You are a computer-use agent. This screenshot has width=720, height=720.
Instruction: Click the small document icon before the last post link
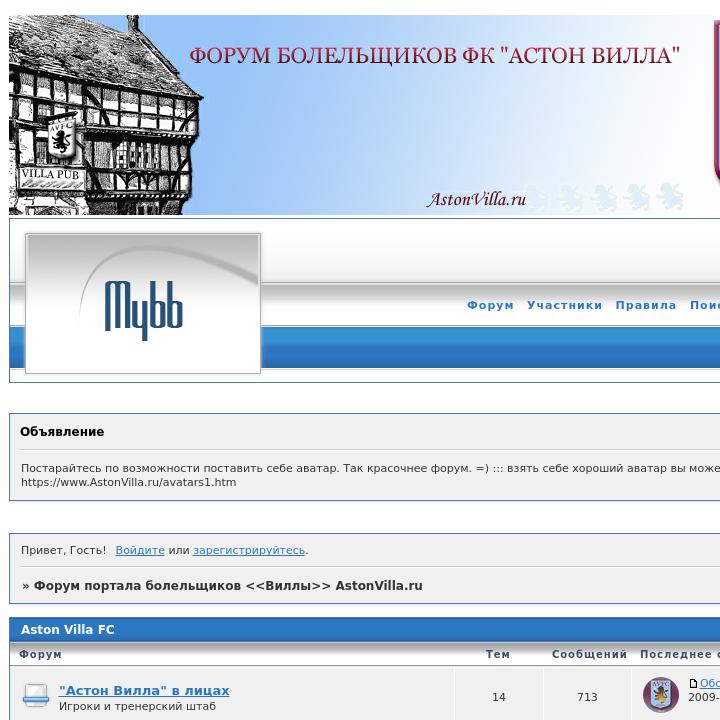(693, 683)
